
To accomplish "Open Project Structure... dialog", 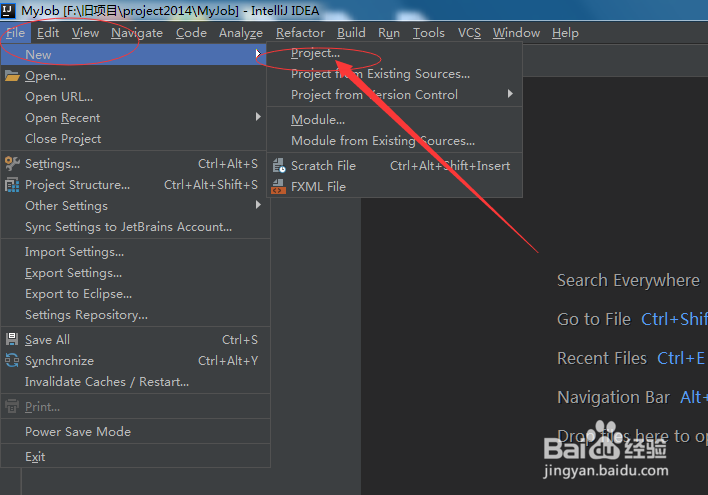I will click(x=134, y=185).
